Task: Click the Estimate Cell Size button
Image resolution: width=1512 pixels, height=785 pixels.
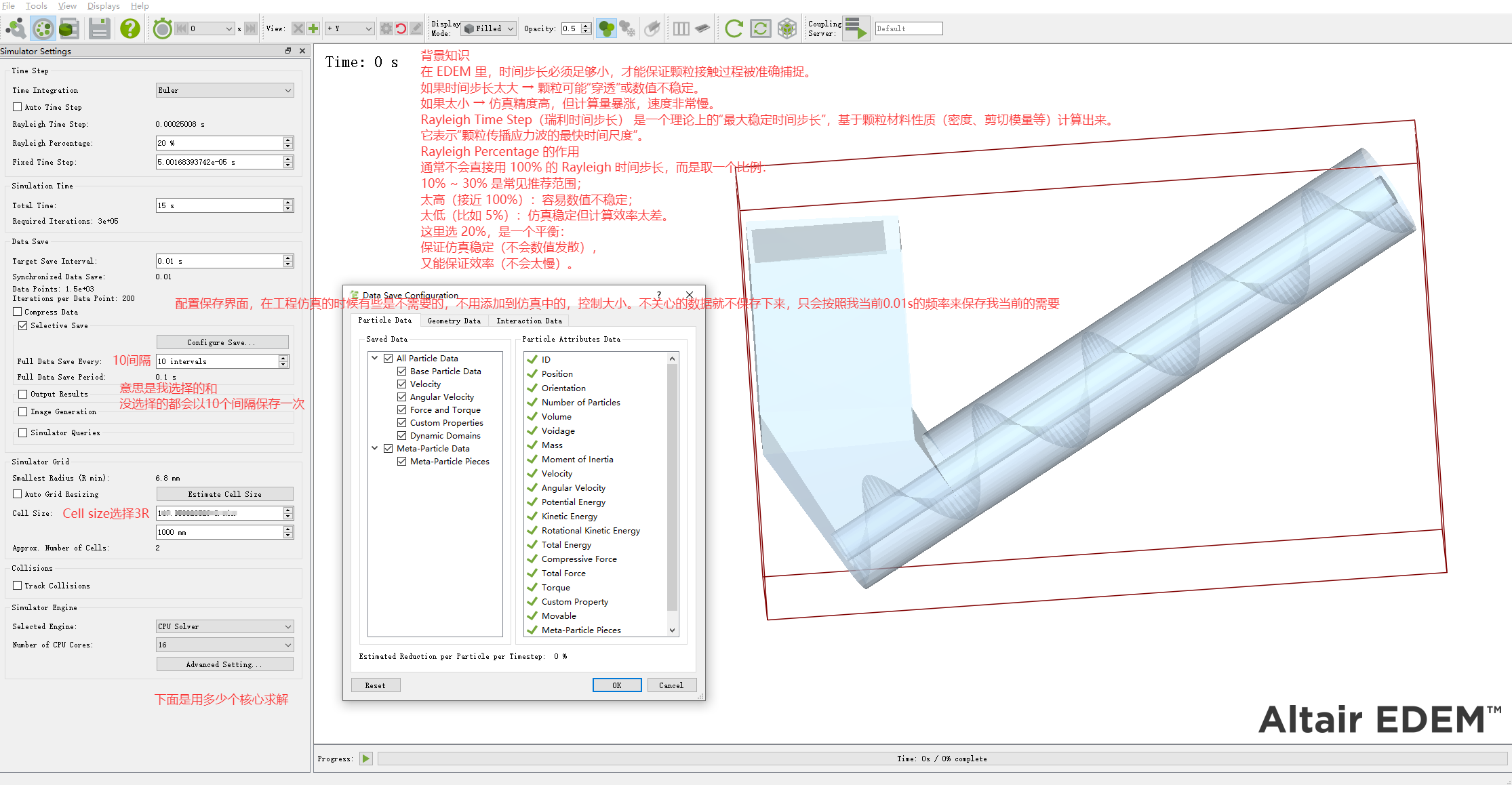Action: [x=224, y=494]
